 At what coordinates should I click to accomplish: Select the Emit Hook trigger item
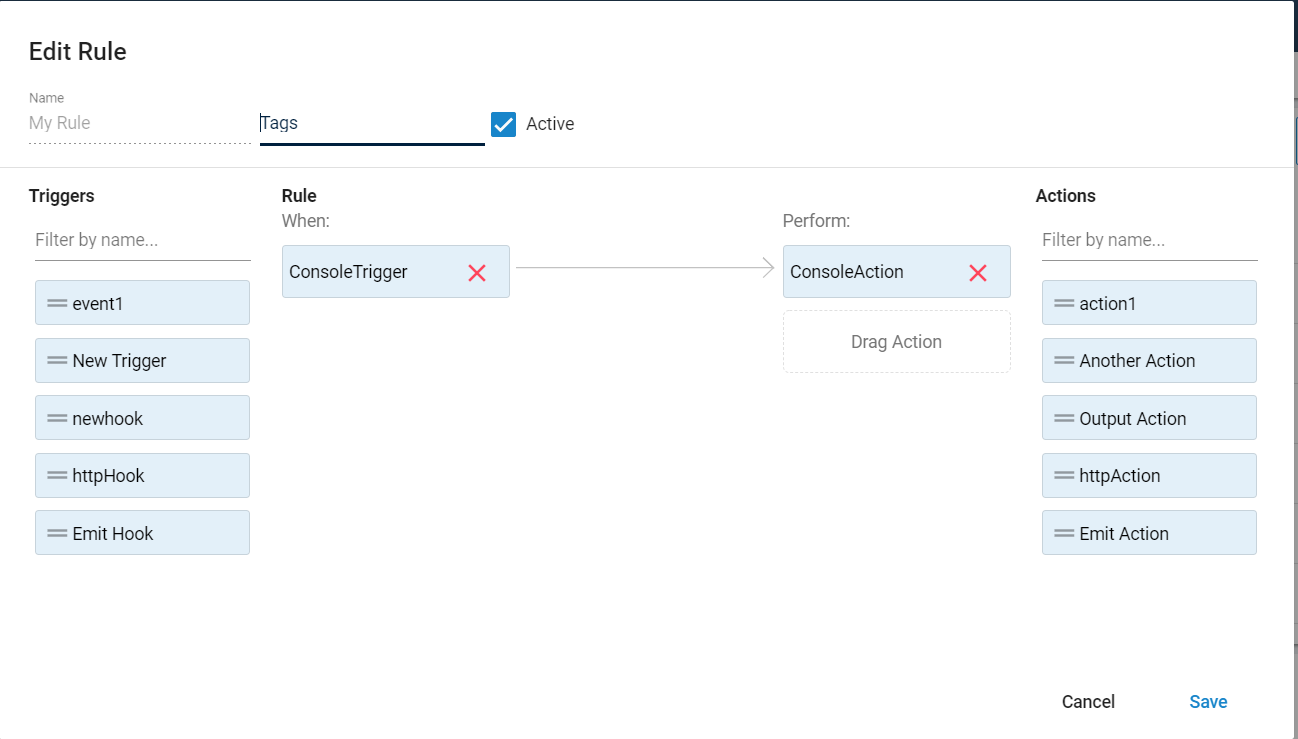point(142,533)
